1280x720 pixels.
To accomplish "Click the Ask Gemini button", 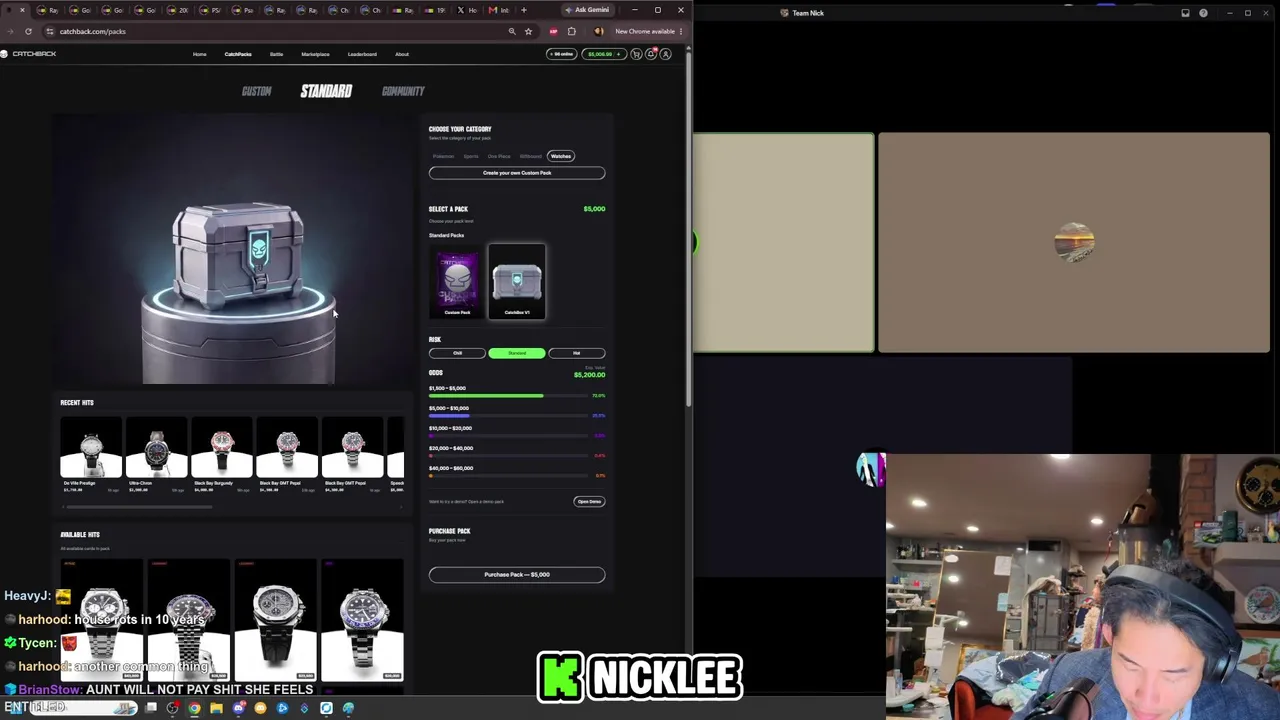I will [x=587, y=10].
